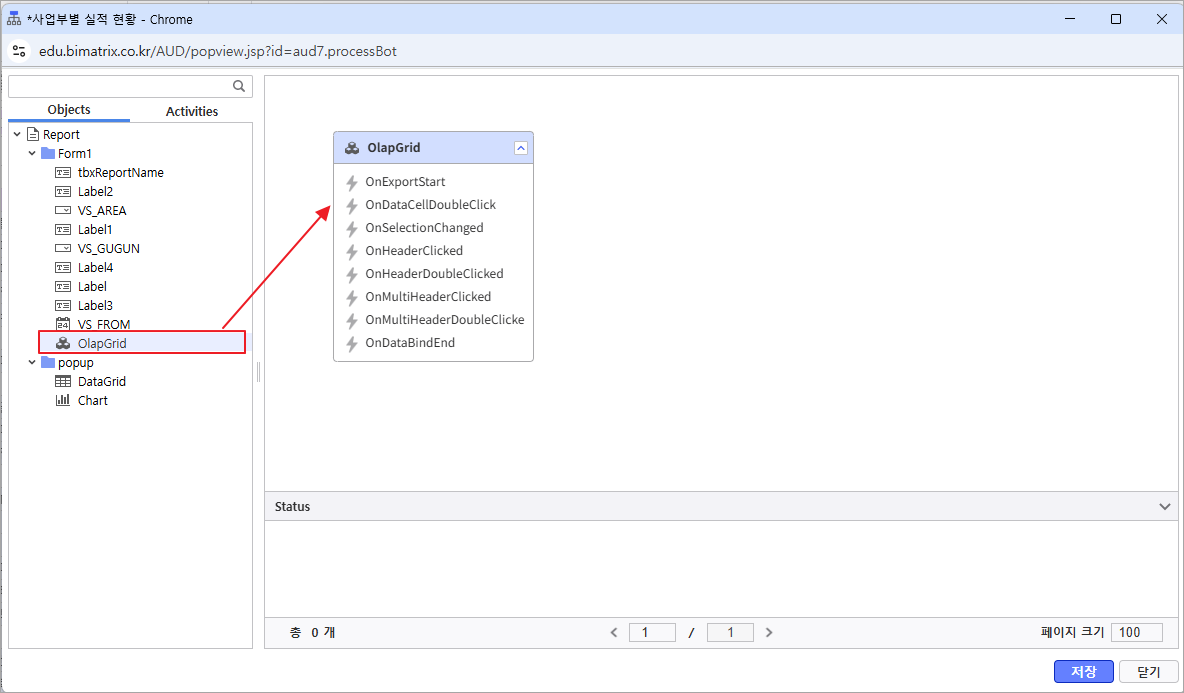
Task: Click the OnDataBindEnd lightning bolt icon
Action: tap(352, 343)
